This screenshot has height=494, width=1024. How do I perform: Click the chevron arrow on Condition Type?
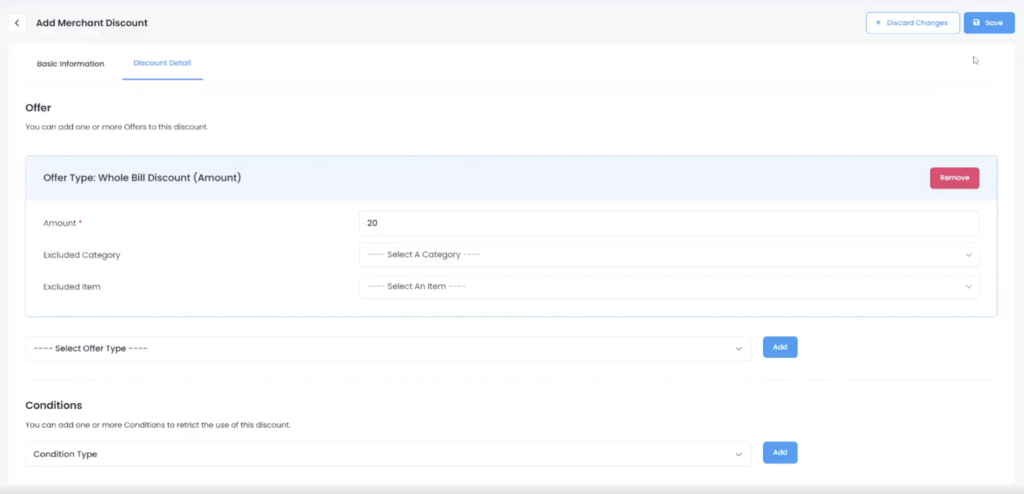(738, 454)
